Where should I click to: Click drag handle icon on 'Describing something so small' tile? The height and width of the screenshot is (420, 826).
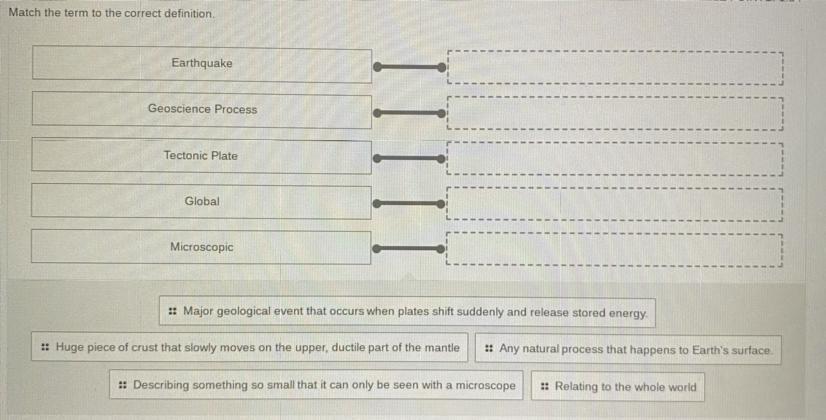tap(122, 385)
